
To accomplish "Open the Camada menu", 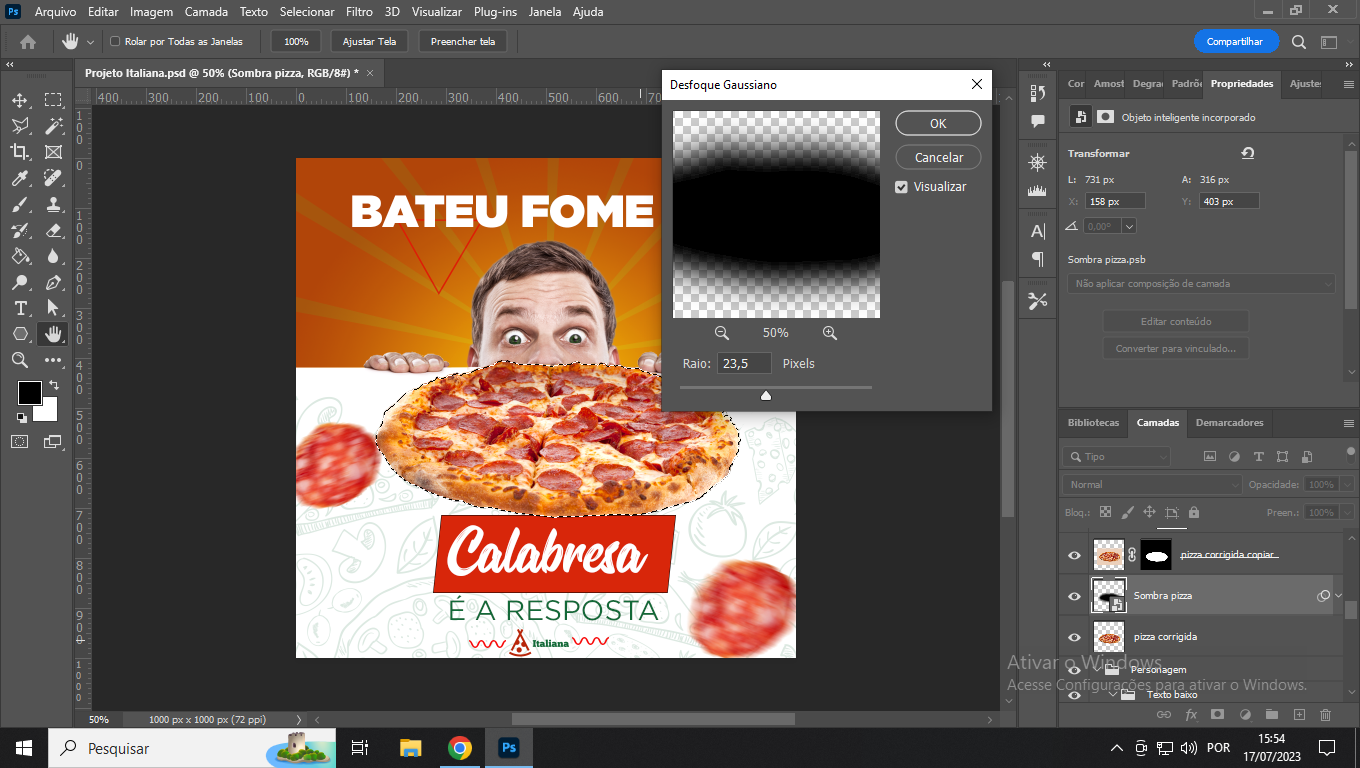I will 206,12.
